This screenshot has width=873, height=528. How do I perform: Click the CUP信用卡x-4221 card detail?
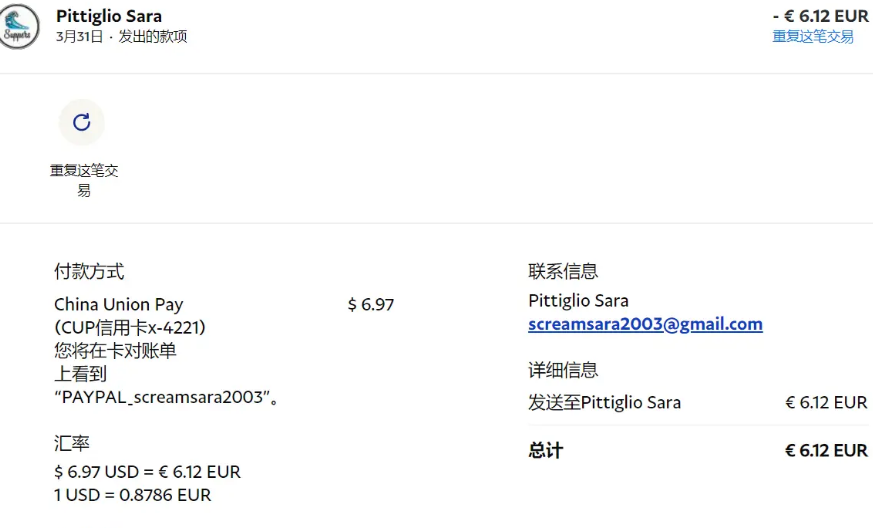pyautogui.click(x=130, y=327)
